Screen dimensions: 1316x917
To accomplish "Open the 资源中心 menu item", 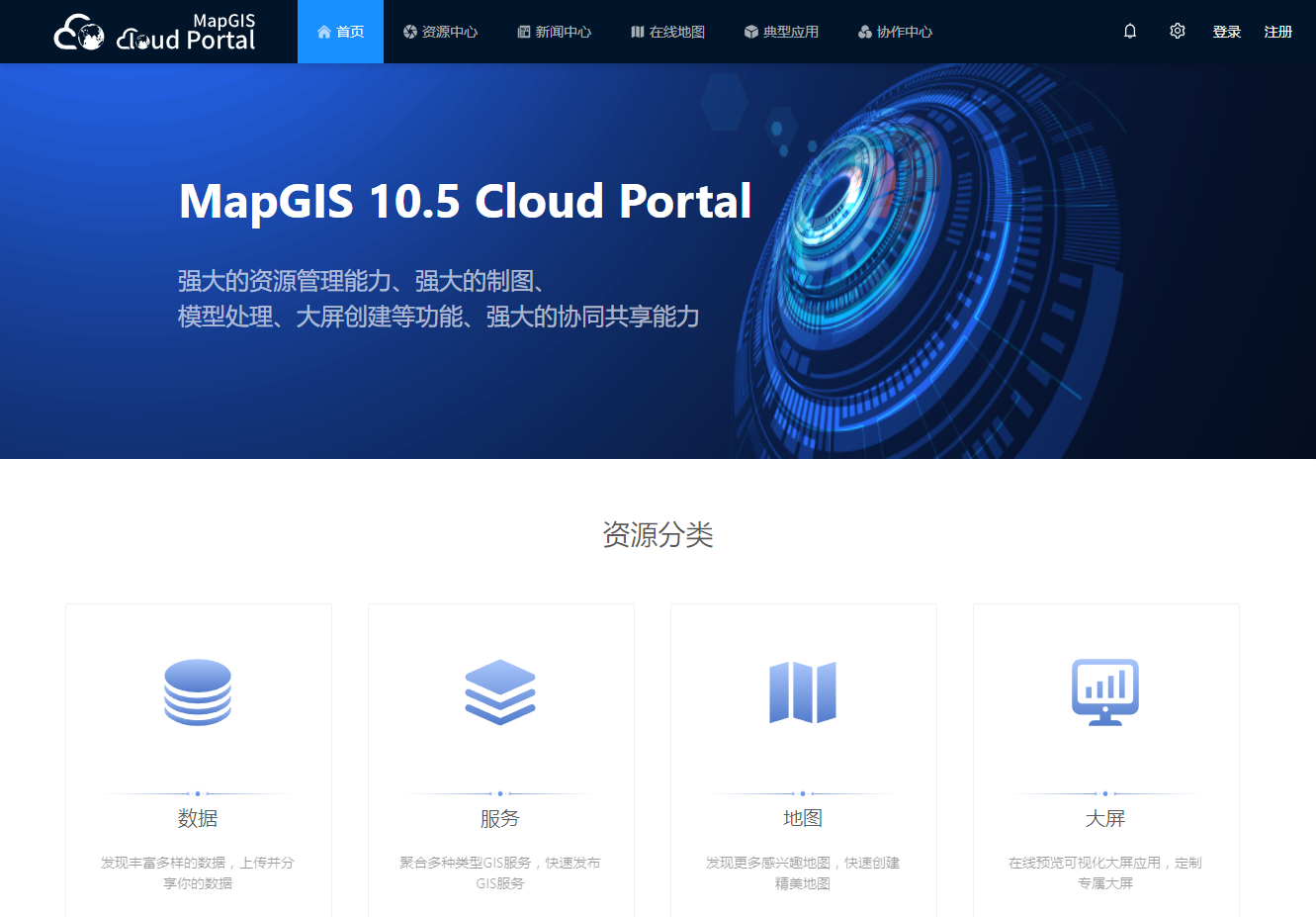I will [440, 32].
